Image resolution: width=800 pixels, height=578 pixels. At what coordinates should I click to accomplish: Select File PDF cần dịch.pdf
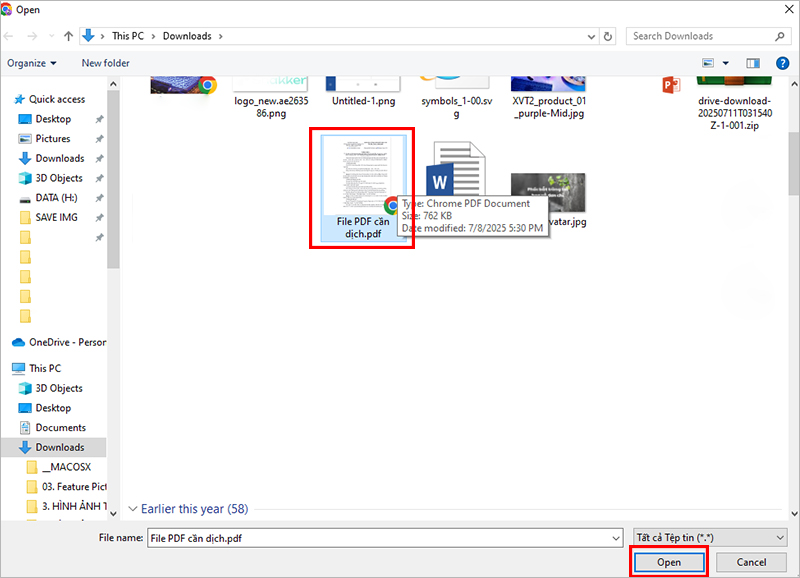(363, 188)
